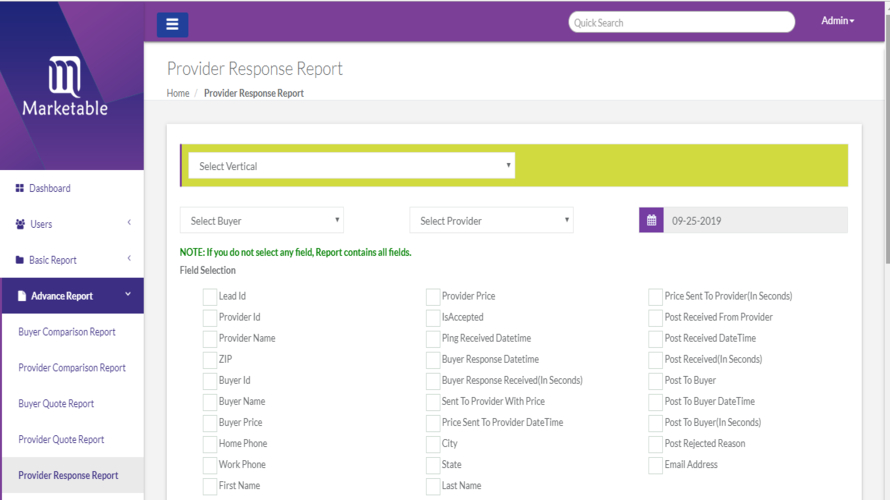
Task: Check the Buyer Id checkbox
Action: coord(209,380)
